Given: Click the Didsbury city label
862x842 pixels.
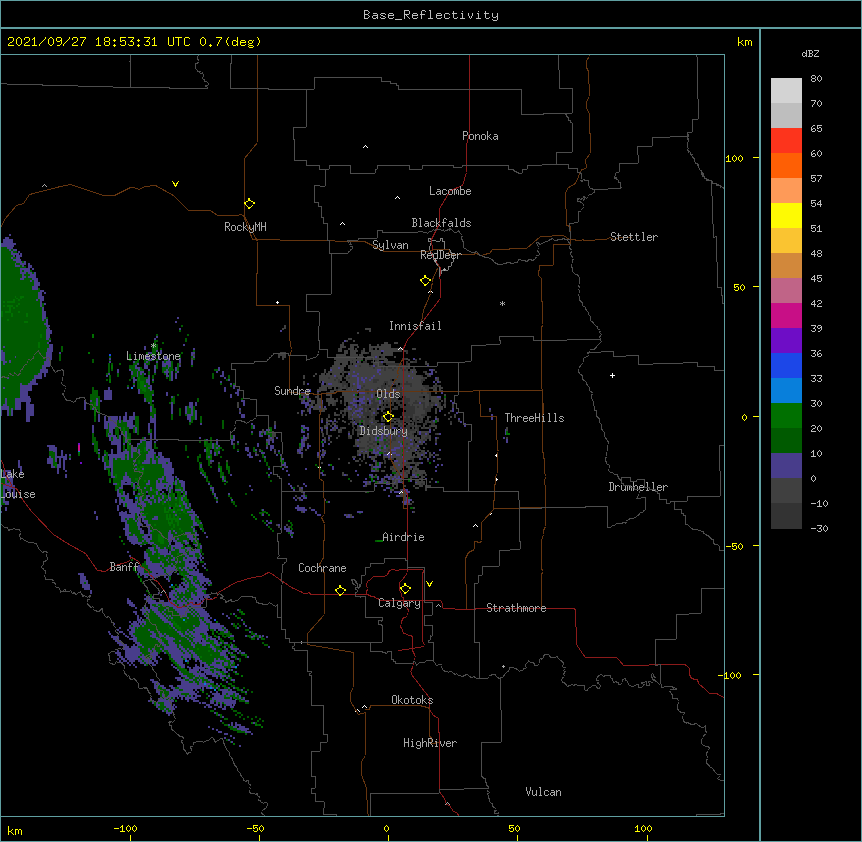Looking at the screenshot, I should pyautogui.click(x=383, y=431).
